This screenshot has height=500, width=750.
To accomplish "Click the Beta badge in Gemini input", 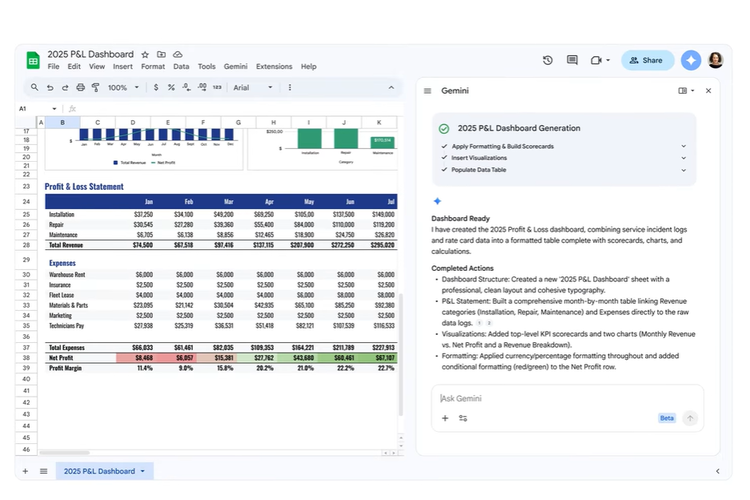I will click(x=667, y=418).
